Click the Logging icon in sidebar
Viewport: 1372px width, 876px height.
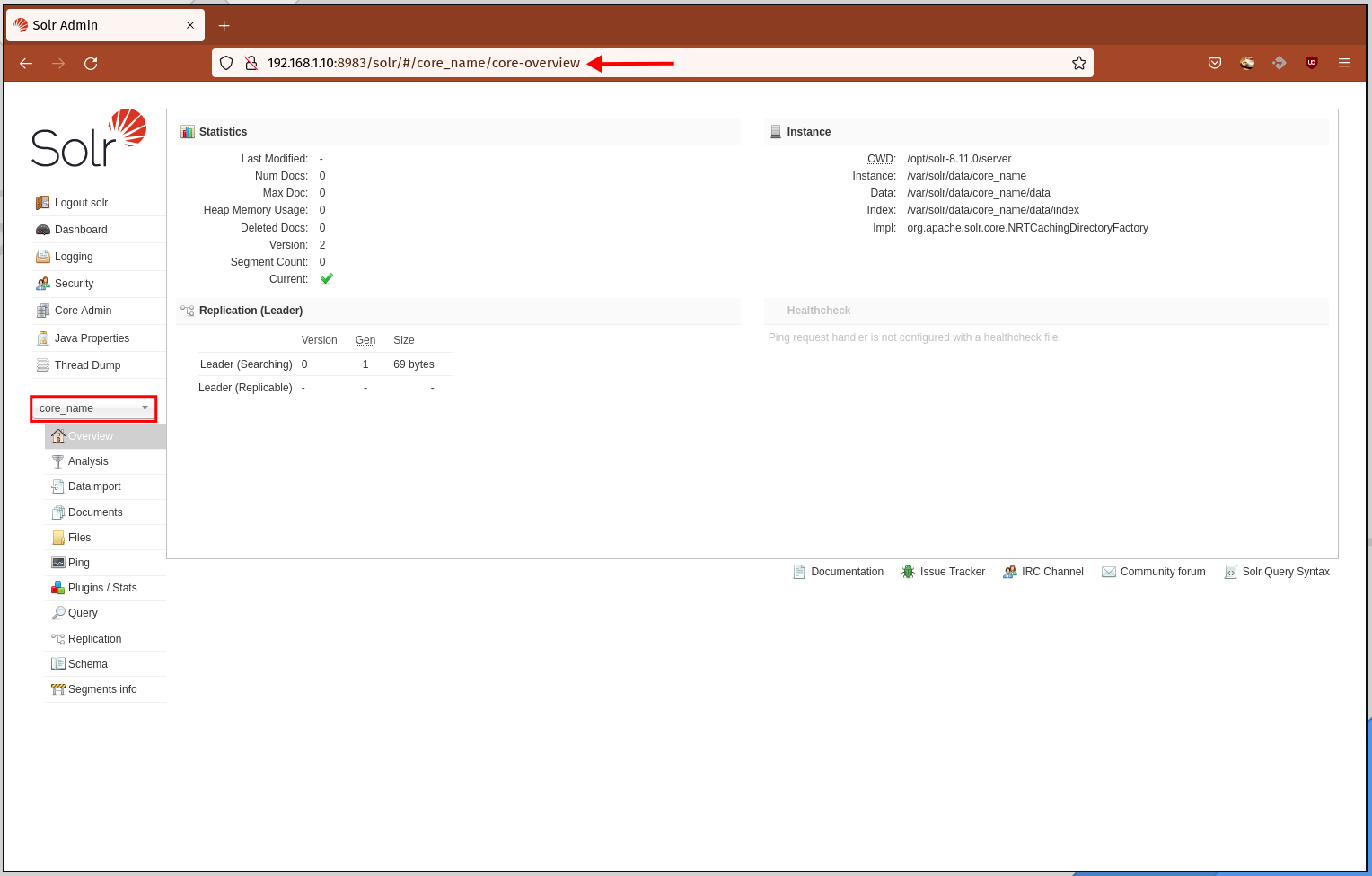[42, 257]
